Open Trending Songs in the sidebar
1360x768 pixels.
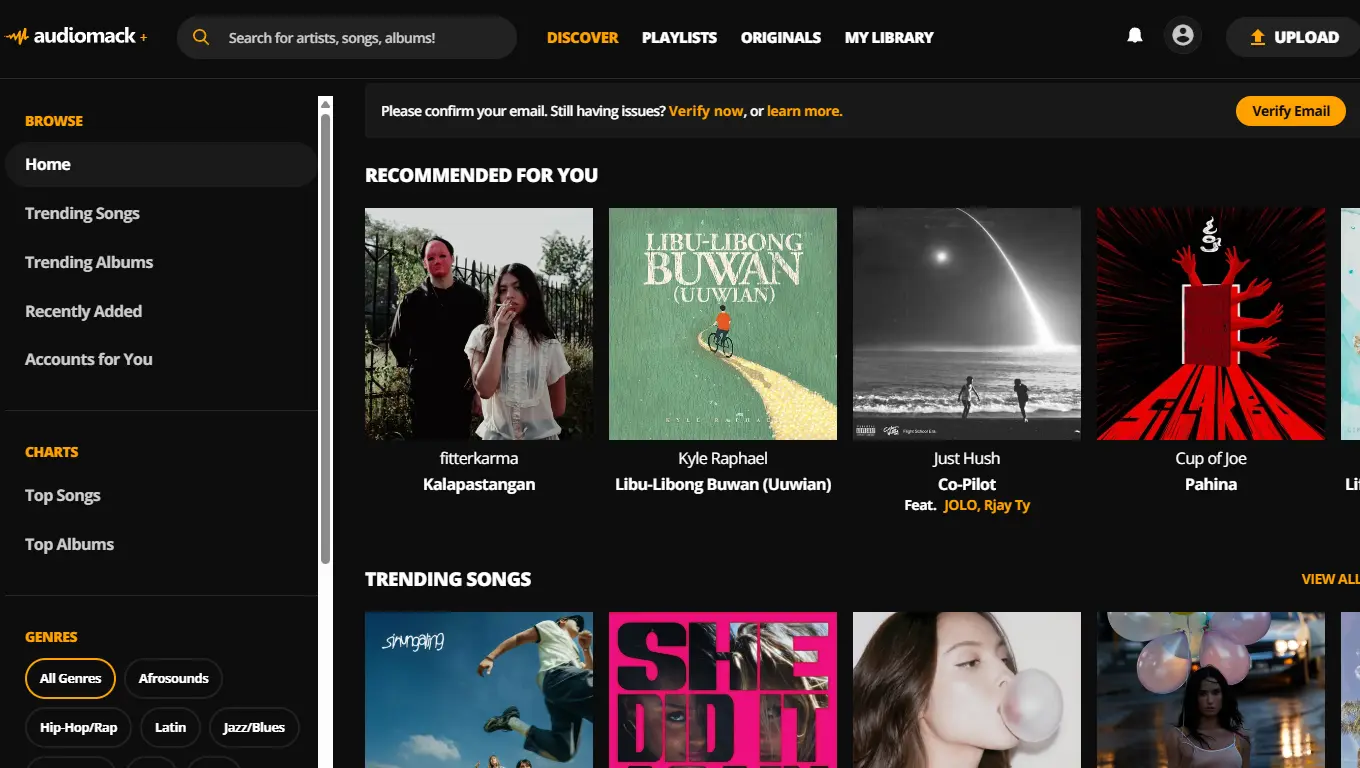pyautogui.click(x=82, y=213)
